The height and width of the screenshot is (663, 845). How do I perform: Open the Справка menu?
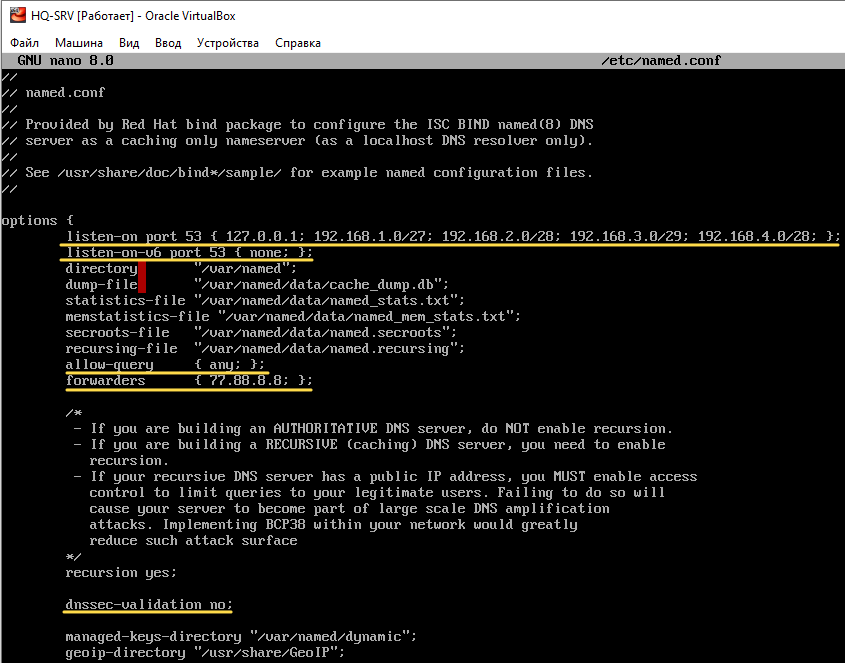tap(298, 43)
